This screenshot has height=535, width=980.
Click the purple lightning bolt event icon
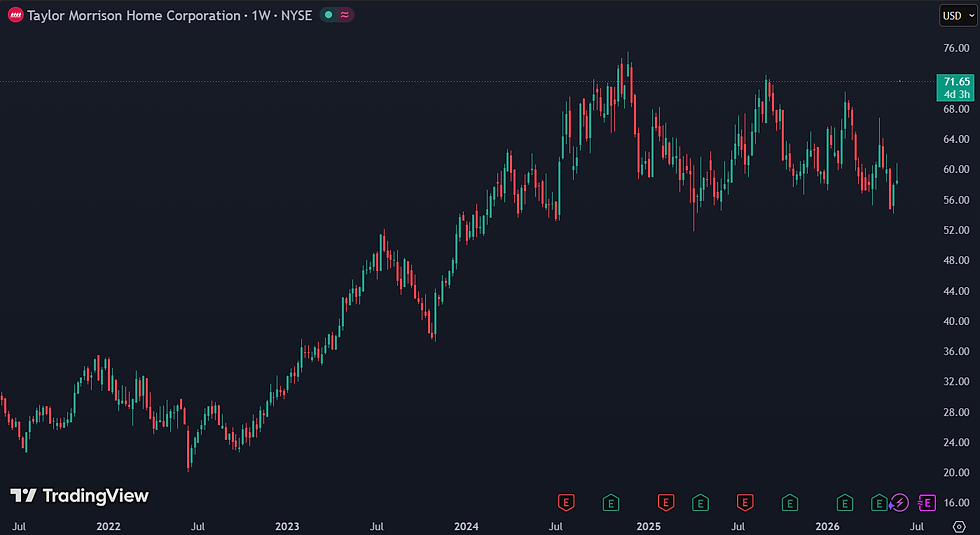[899, 502]
